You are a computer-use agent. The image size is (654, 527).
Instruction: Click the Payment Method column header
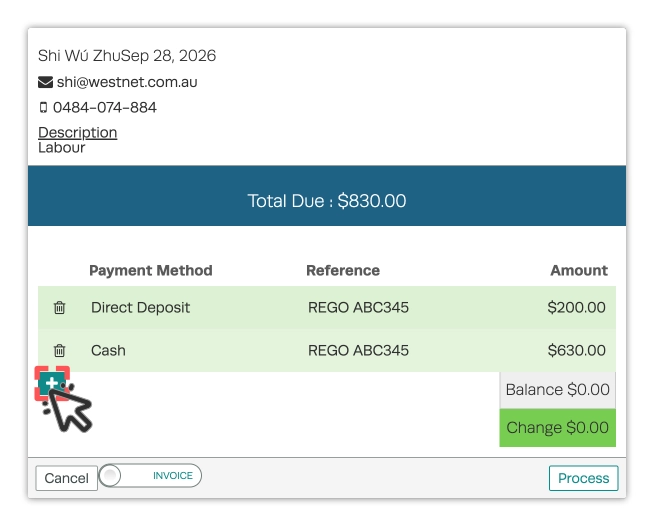pos(151,271)
